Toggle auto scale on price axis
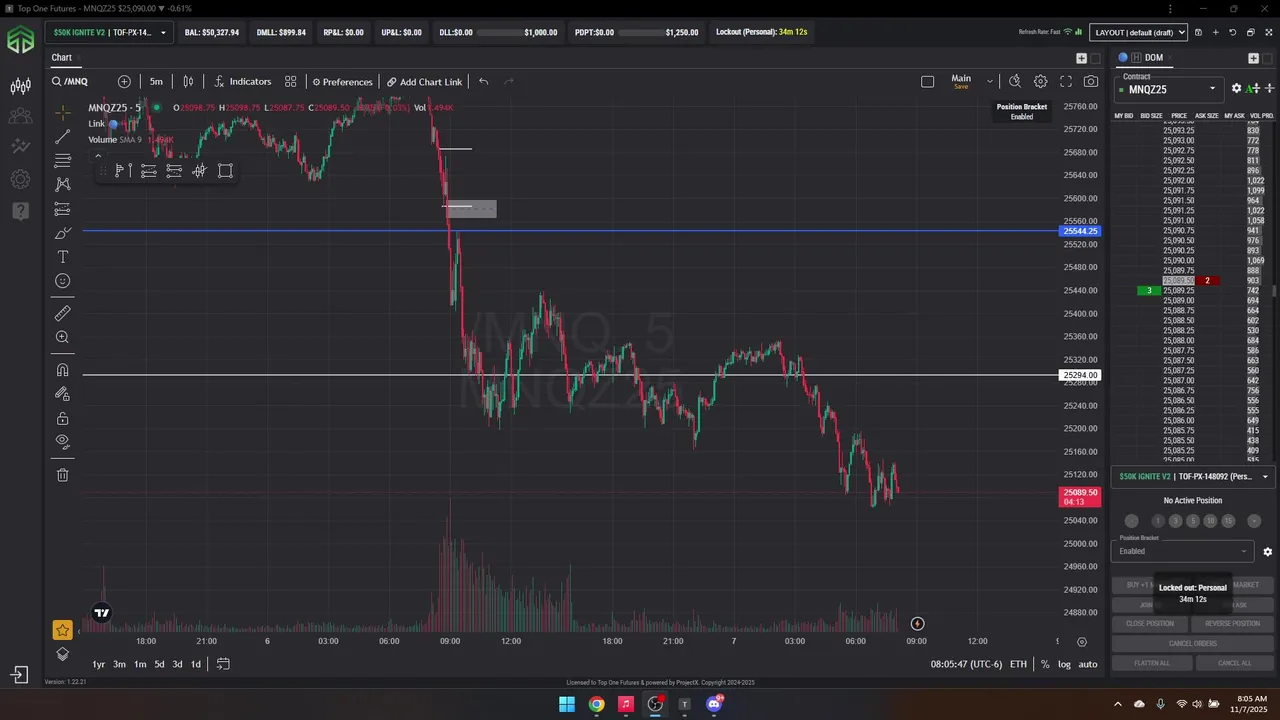 click(x=1088, y=664)
